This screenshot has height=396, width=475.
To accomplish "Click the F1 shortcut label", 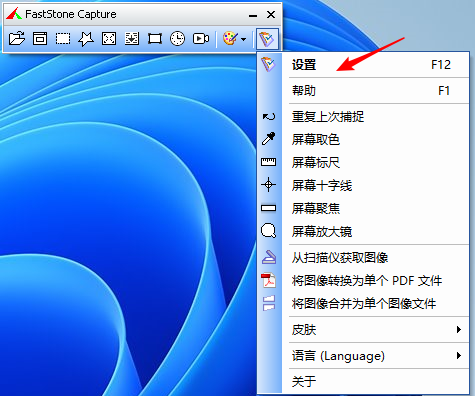I will click(x=444, y=90).
